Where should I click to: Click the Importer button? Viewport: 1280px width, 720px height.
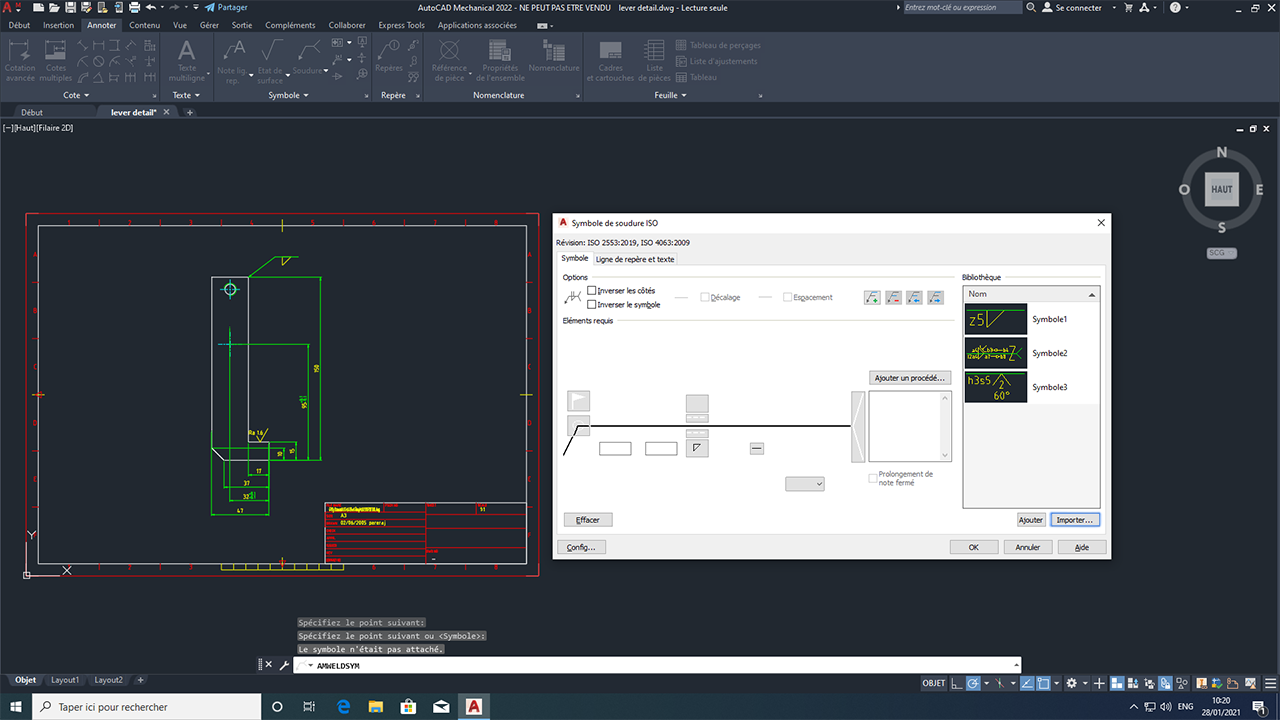[x=1076, y=520]
